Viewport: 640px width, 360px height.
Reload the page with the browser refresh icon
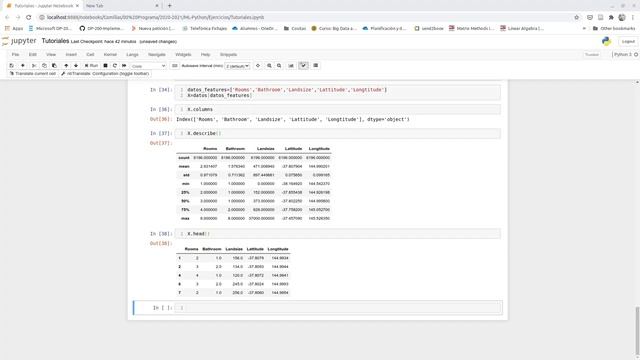pos(29,18)
